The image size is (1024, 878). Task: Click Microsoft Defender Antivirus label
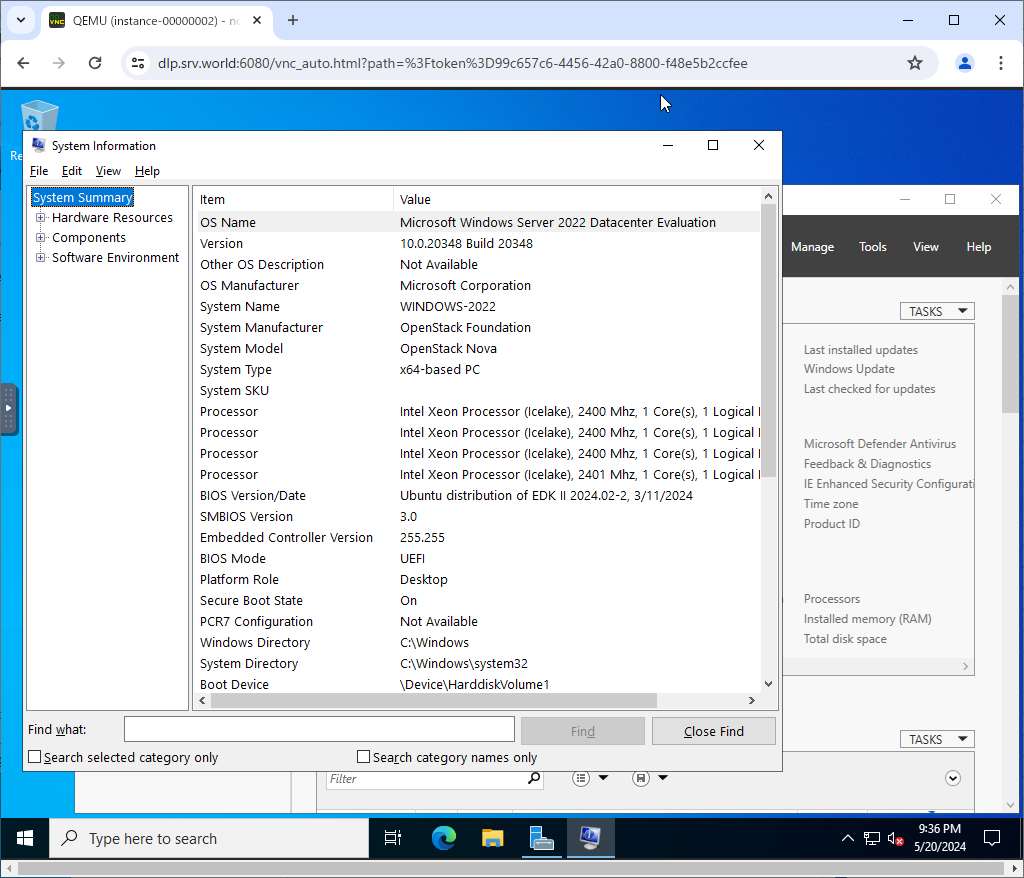coord(880,444)
